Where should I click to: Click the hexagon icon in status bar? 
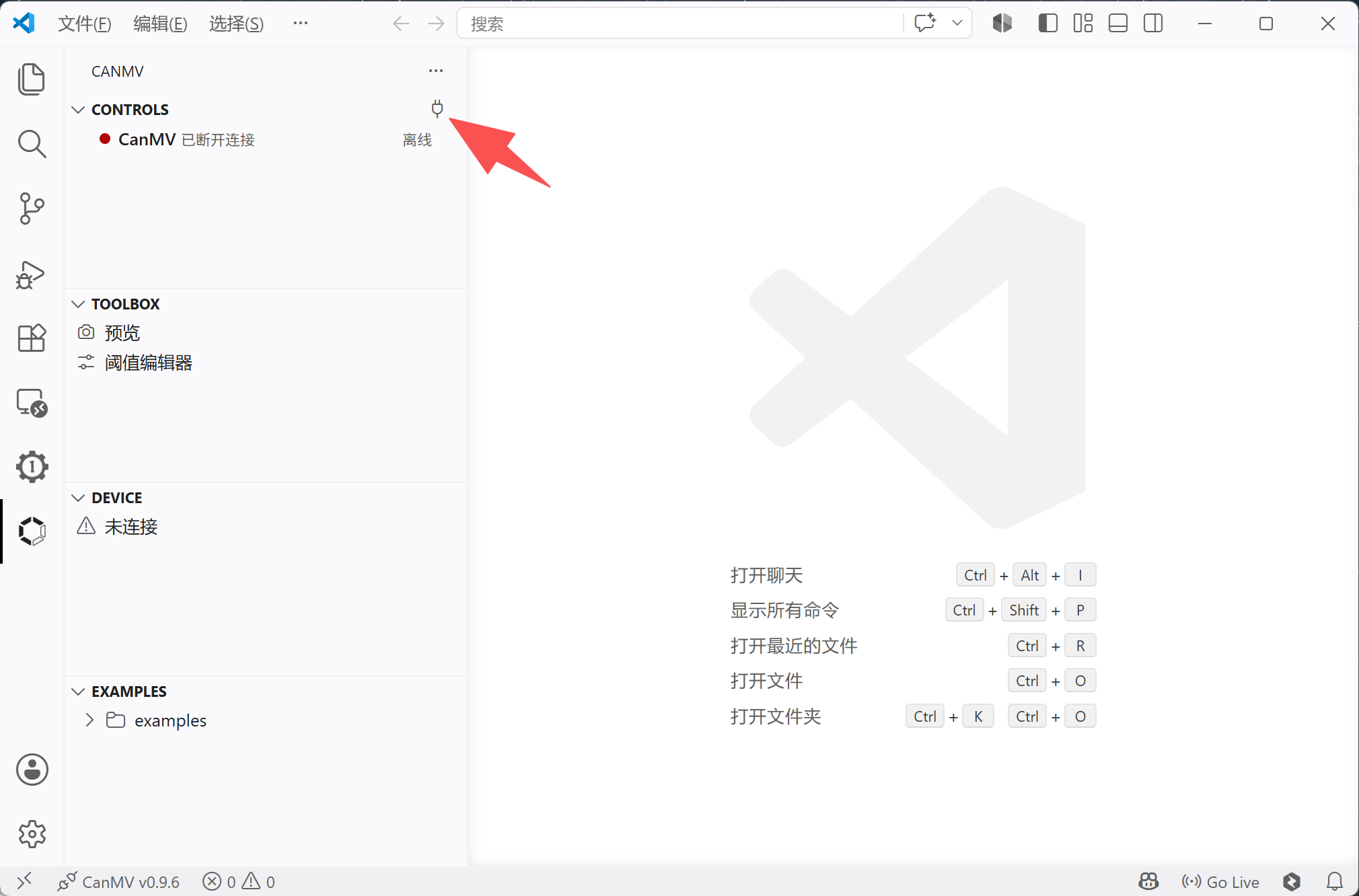point(1291,881)
